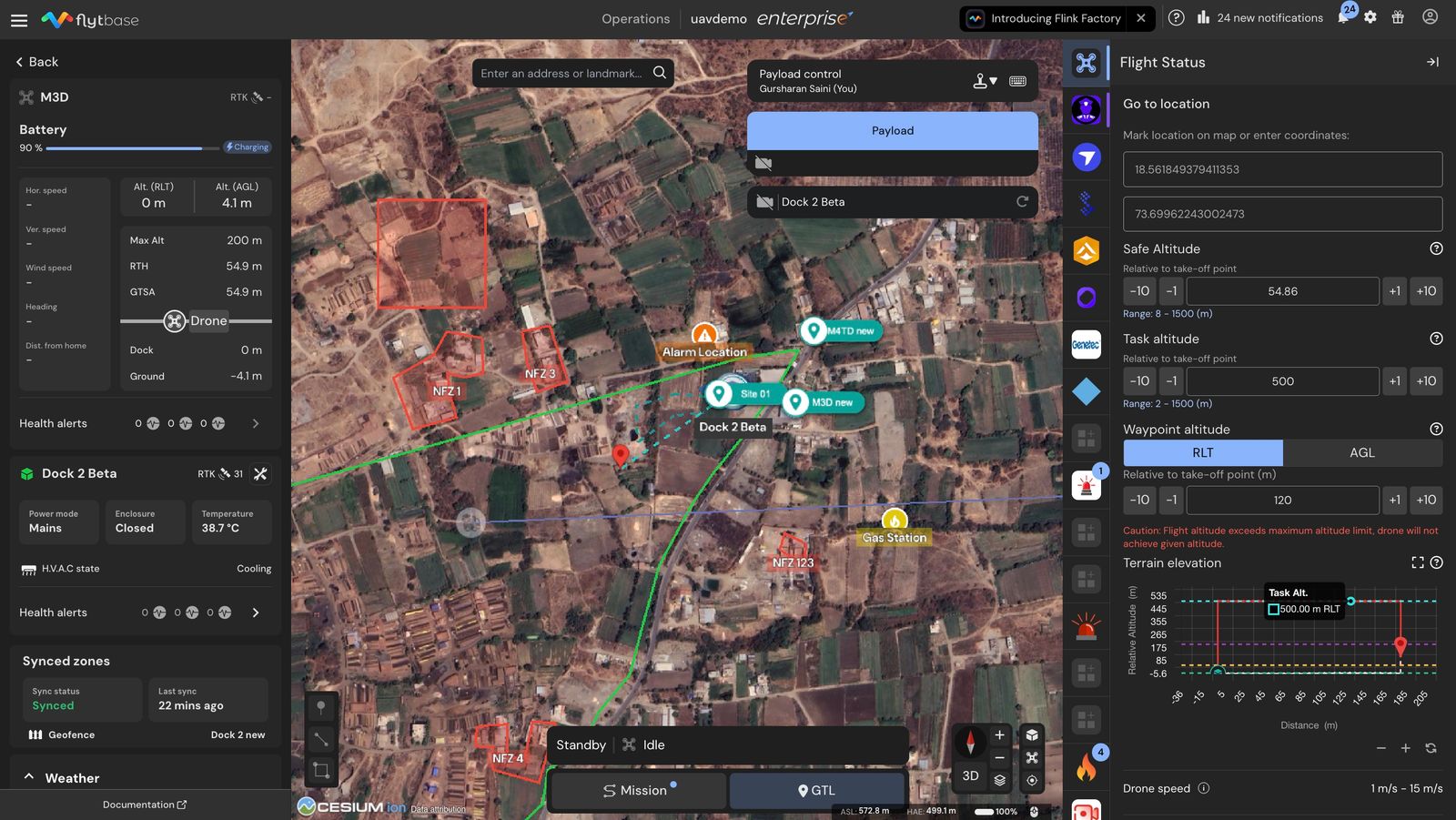This screenshot has width=1456, height=820.
Task: Increase safe altitude by 1
Action: tap(1394, 291)
